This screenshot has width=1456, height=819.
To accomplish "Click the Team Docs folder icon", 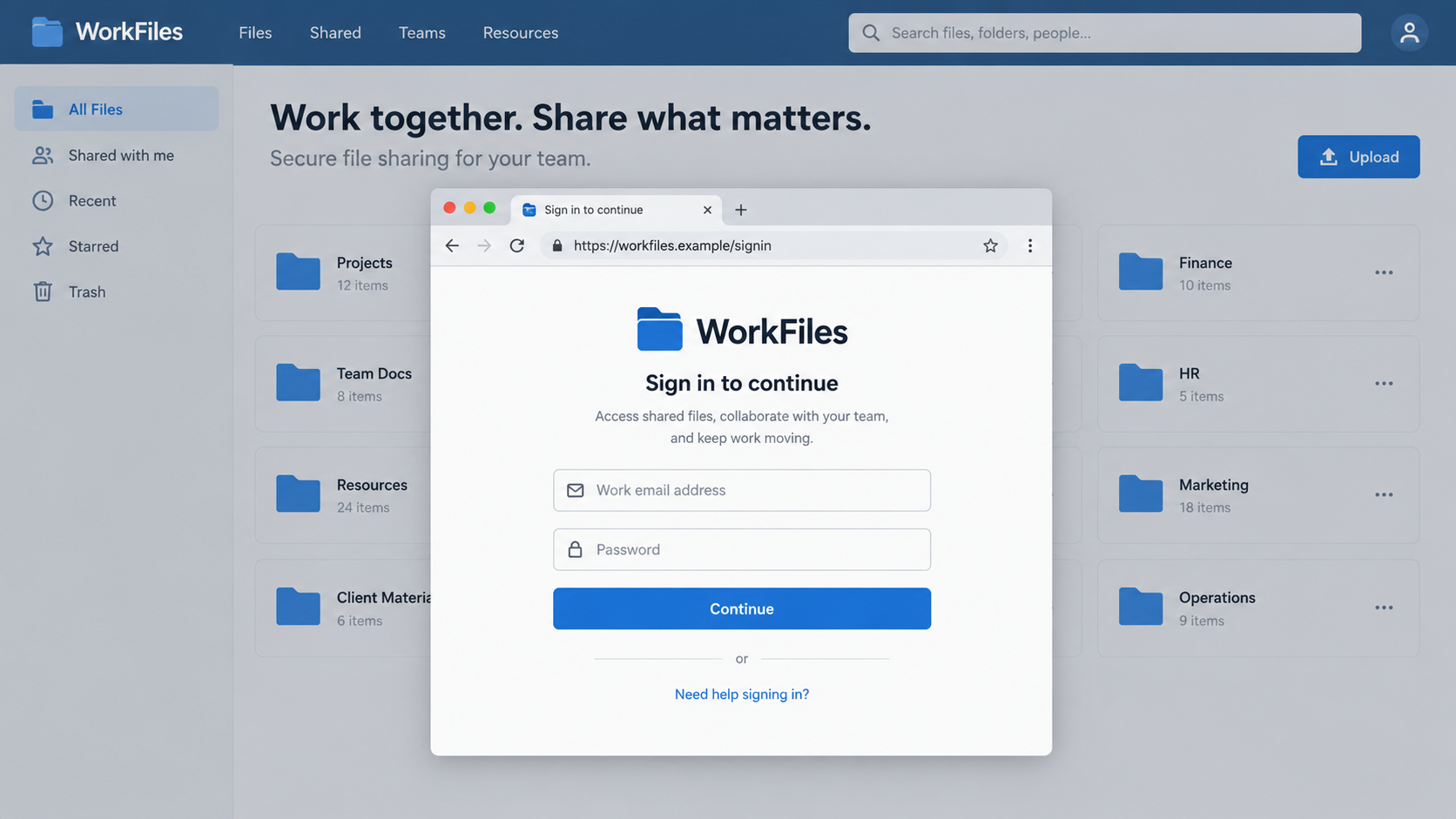I will 298,382.
